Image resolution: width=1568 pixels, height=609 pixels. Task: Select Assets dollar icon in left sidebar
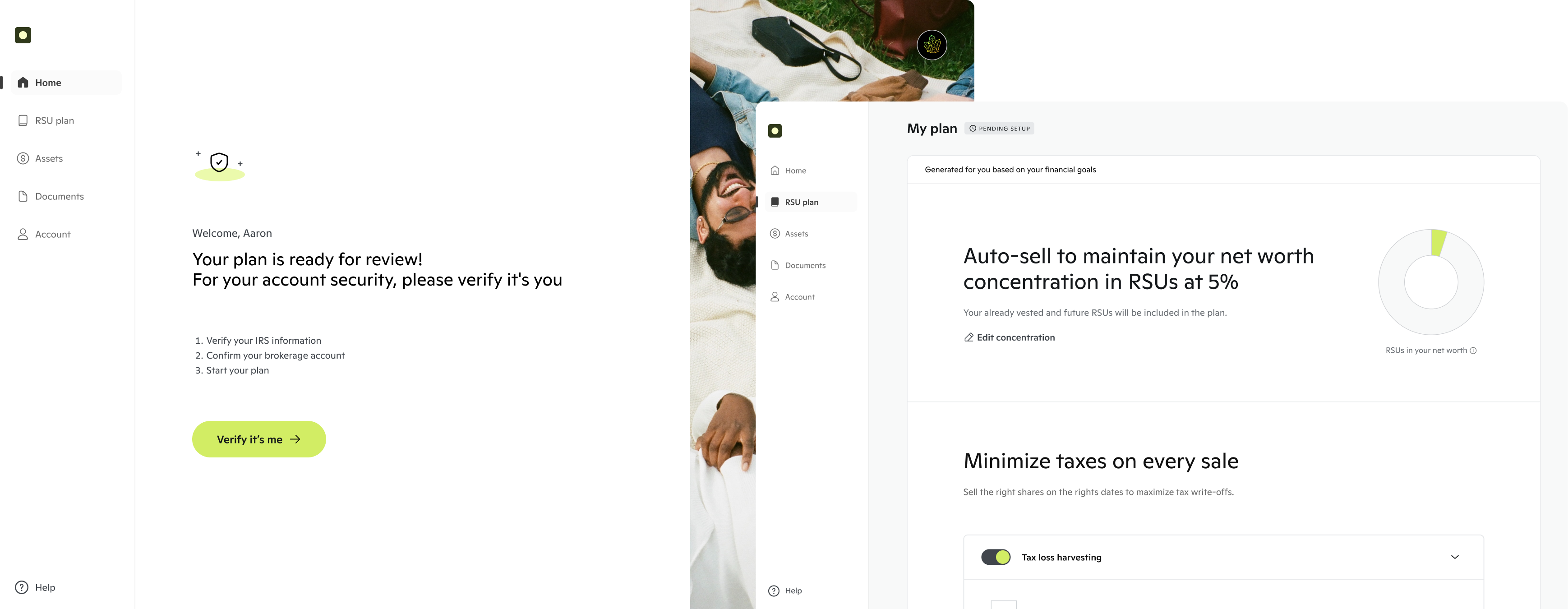click(23, 158)
